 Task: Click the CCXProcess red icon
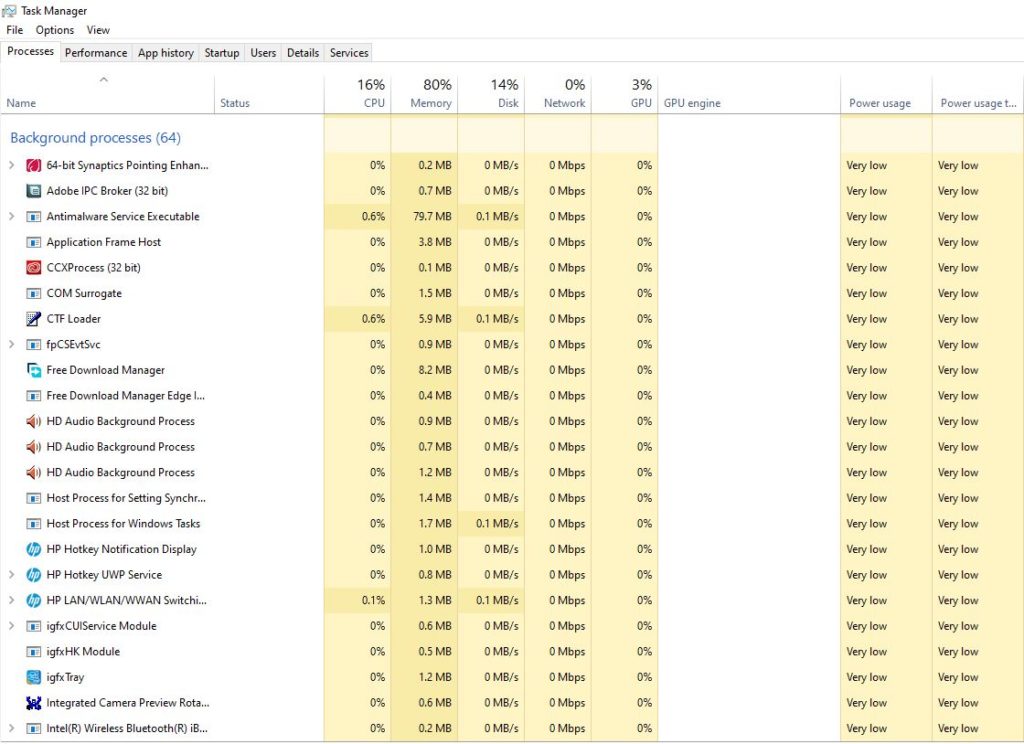point(33,268)
